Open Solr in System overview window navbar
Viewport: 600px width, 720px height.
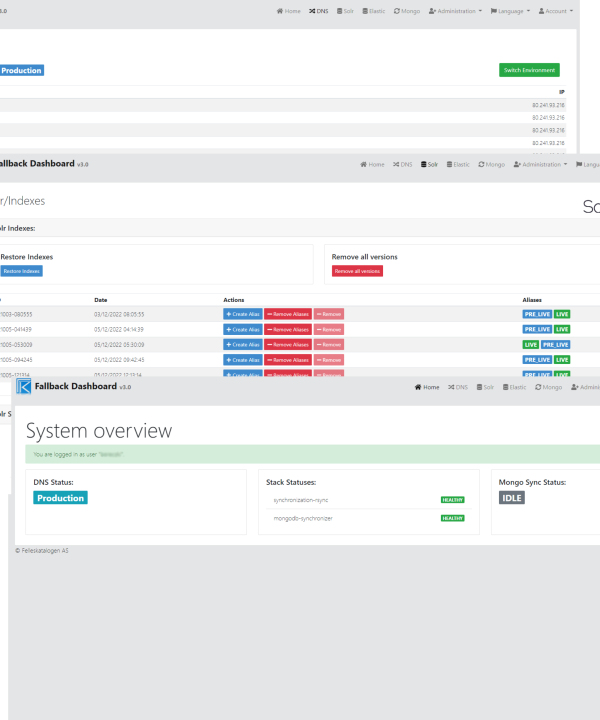tap(485, 387)
